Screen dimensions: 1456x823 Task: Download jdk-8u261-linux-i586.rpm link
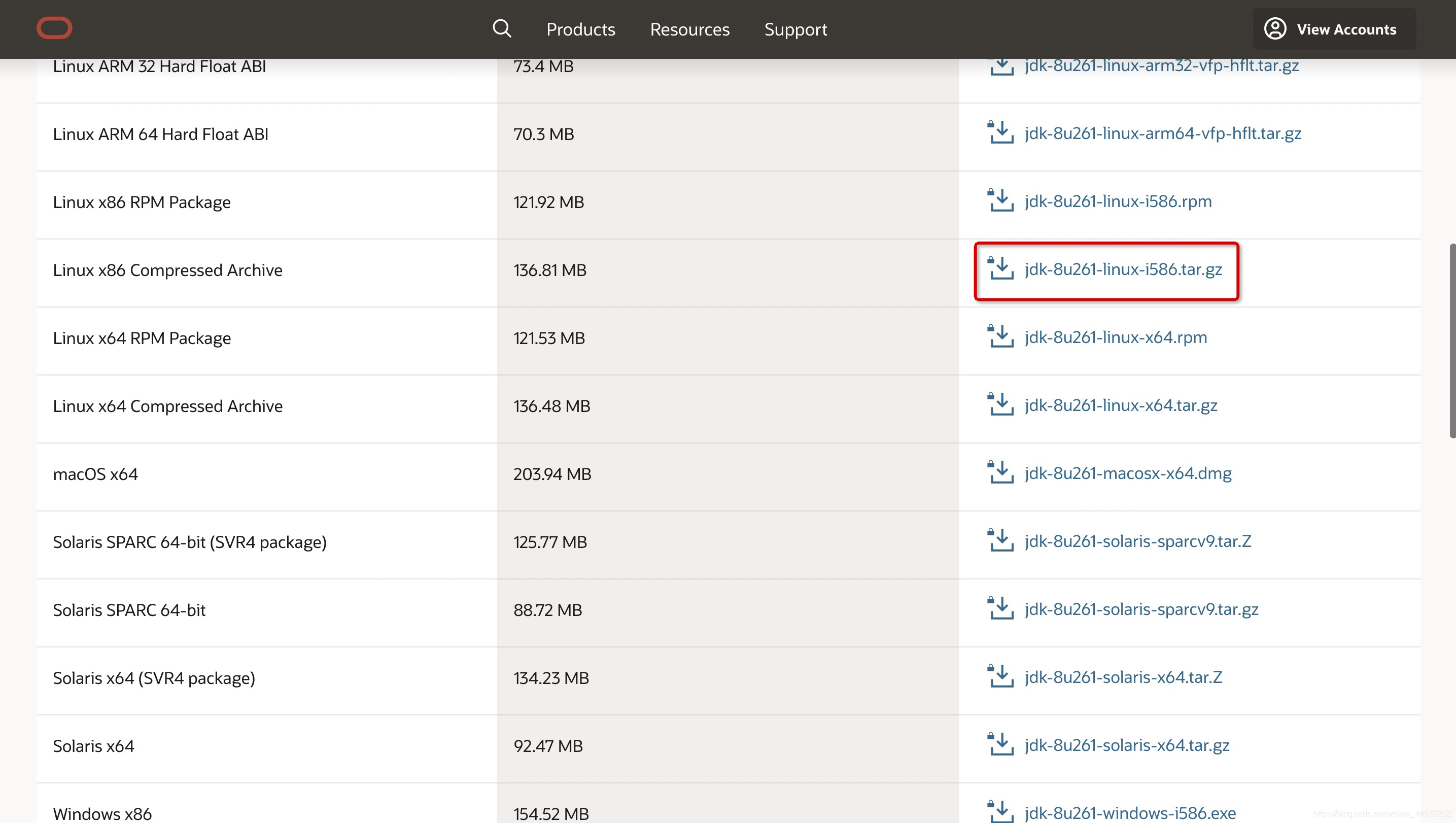tap(1118, 201)
